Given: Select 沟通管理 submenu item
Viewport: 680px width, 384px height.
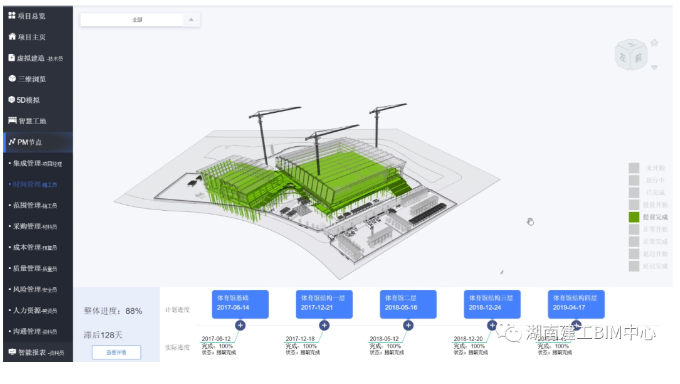Looking at the screenshot, I should coord(38,331).
